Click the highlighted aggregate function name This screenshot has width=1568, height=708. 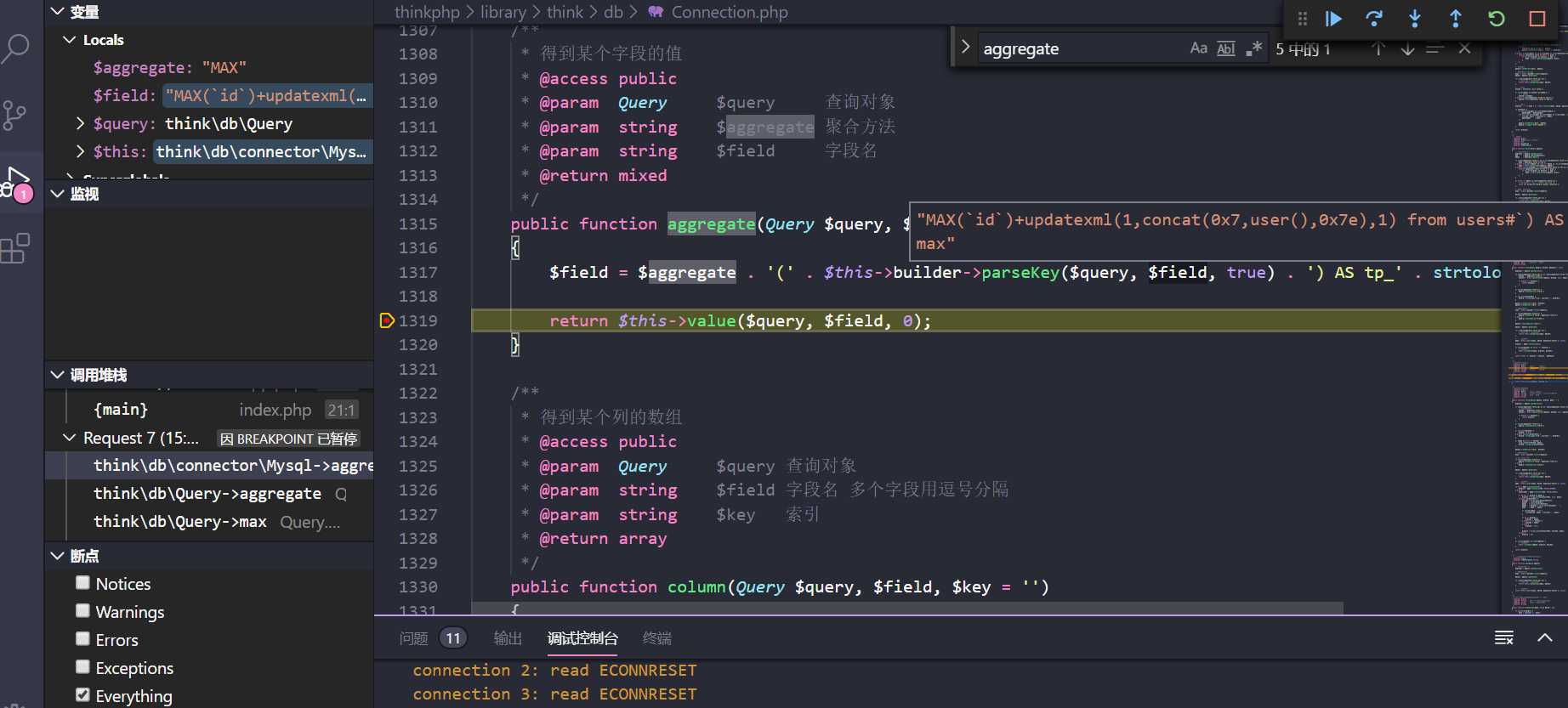[x=711, y=224]
